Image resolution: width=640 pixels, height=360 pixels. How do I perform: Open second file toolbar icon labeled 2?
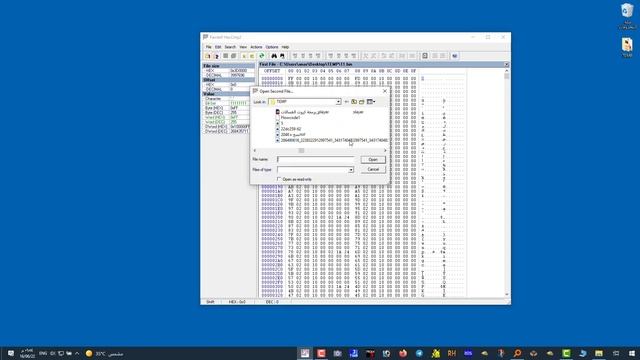[216, 56]
